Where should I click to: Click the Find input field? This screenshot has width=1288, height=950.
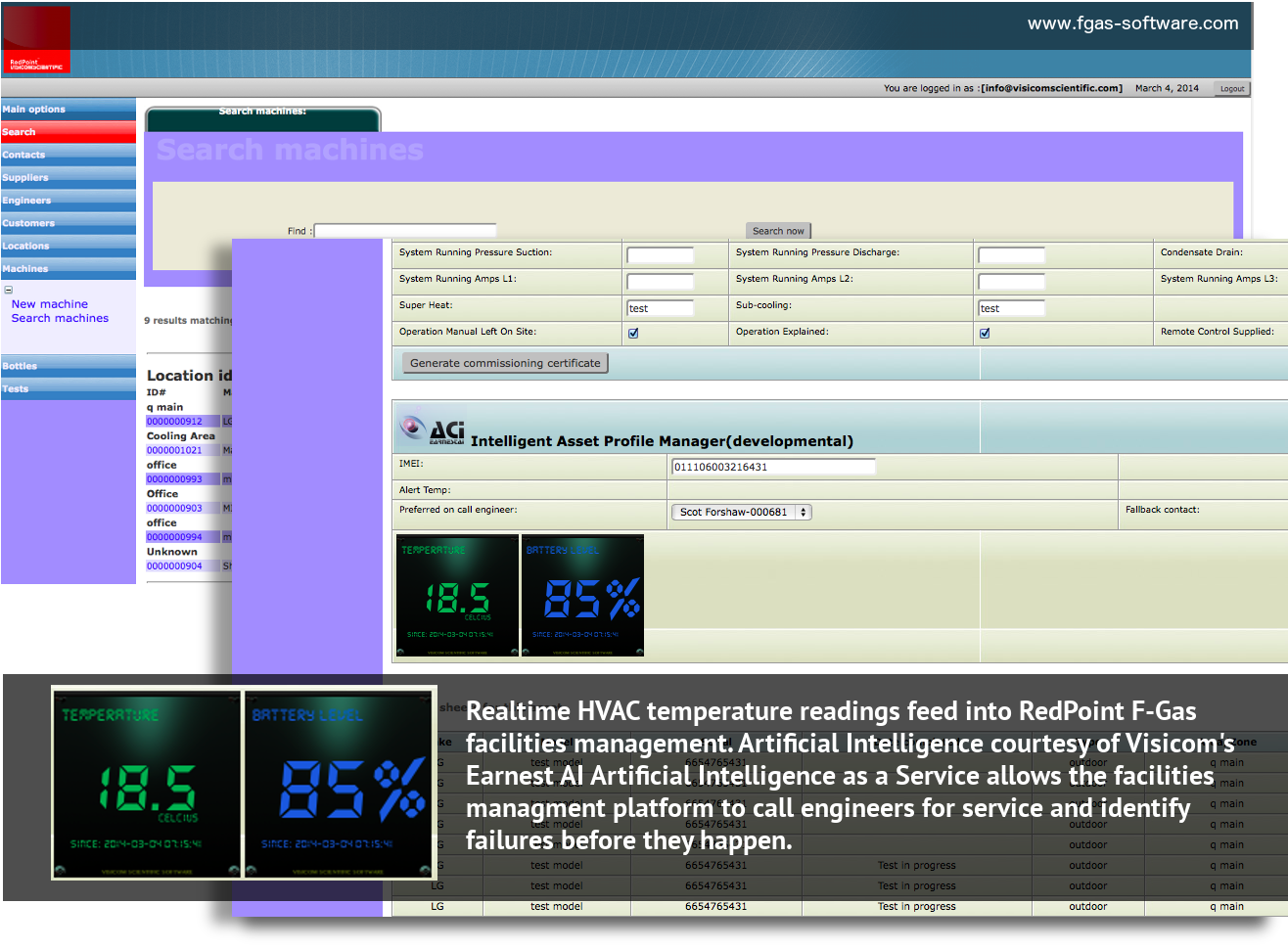(x=405, y=231)
